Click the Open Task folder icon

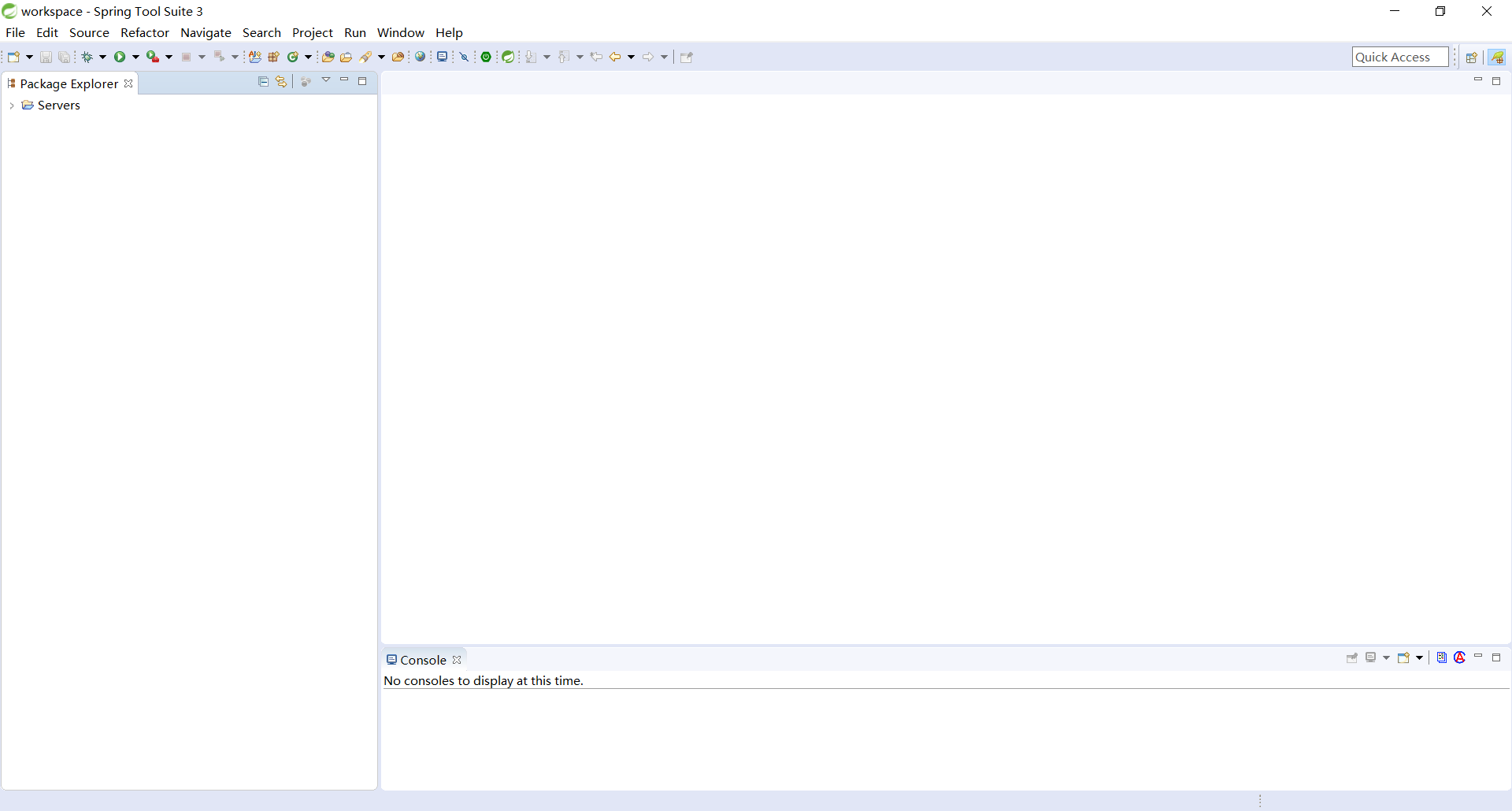[x=346, y=57]
